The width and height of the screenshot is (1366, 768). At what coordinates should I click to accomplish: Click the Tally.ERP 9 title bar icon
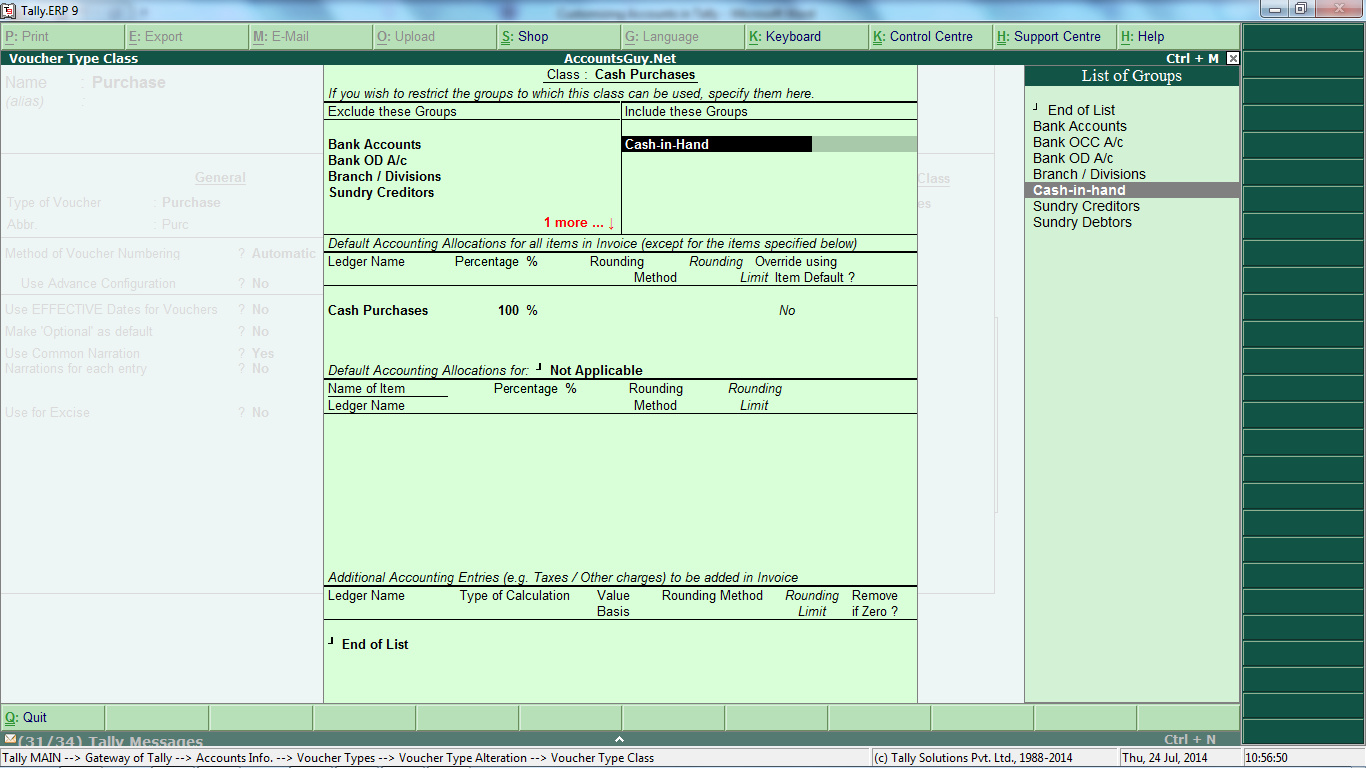coord(9,10)
